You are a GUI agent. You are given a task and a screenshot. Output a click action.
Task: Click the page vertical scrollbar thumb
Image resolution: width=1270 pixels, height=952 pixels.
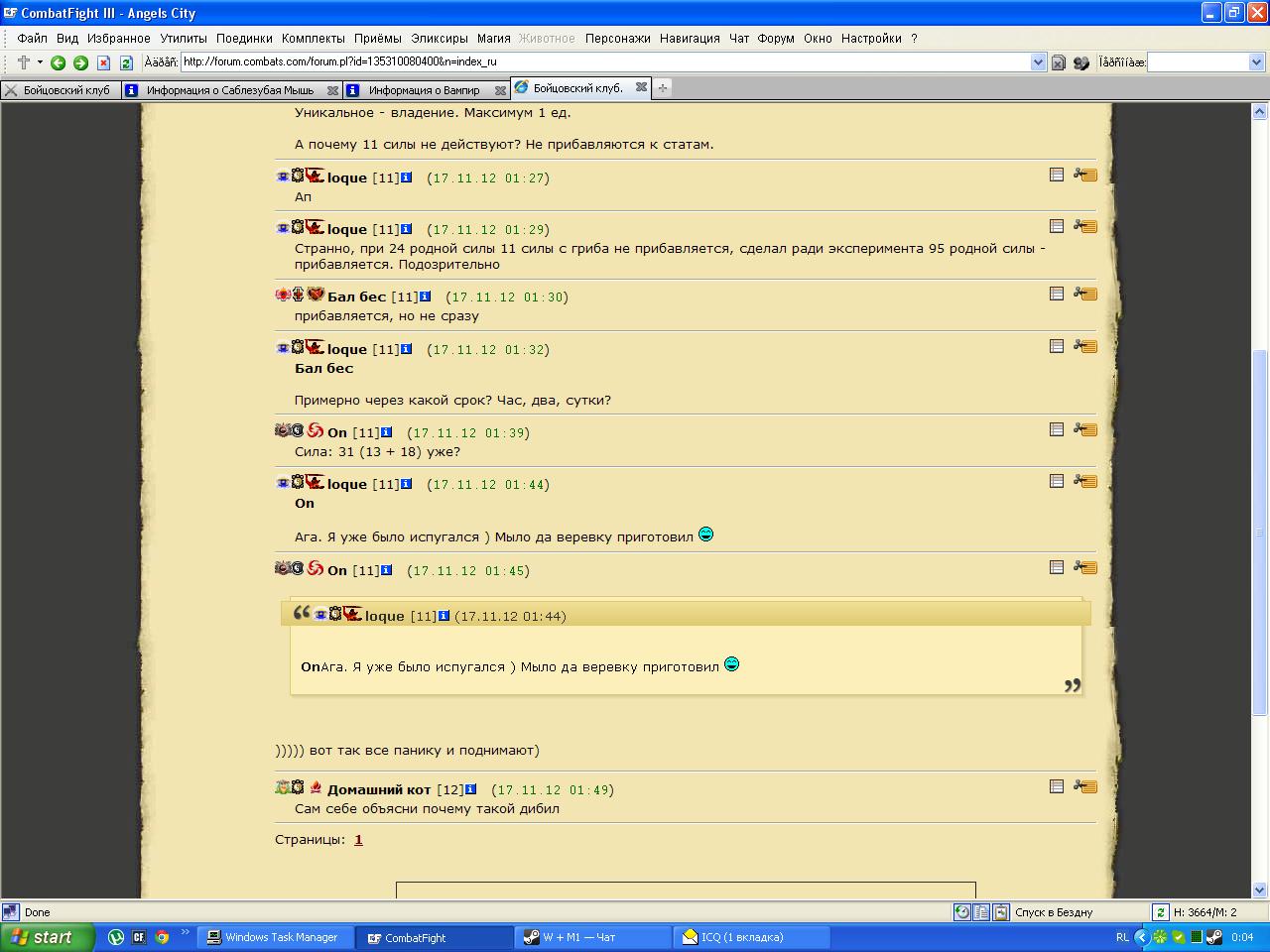coord(1260,532)
